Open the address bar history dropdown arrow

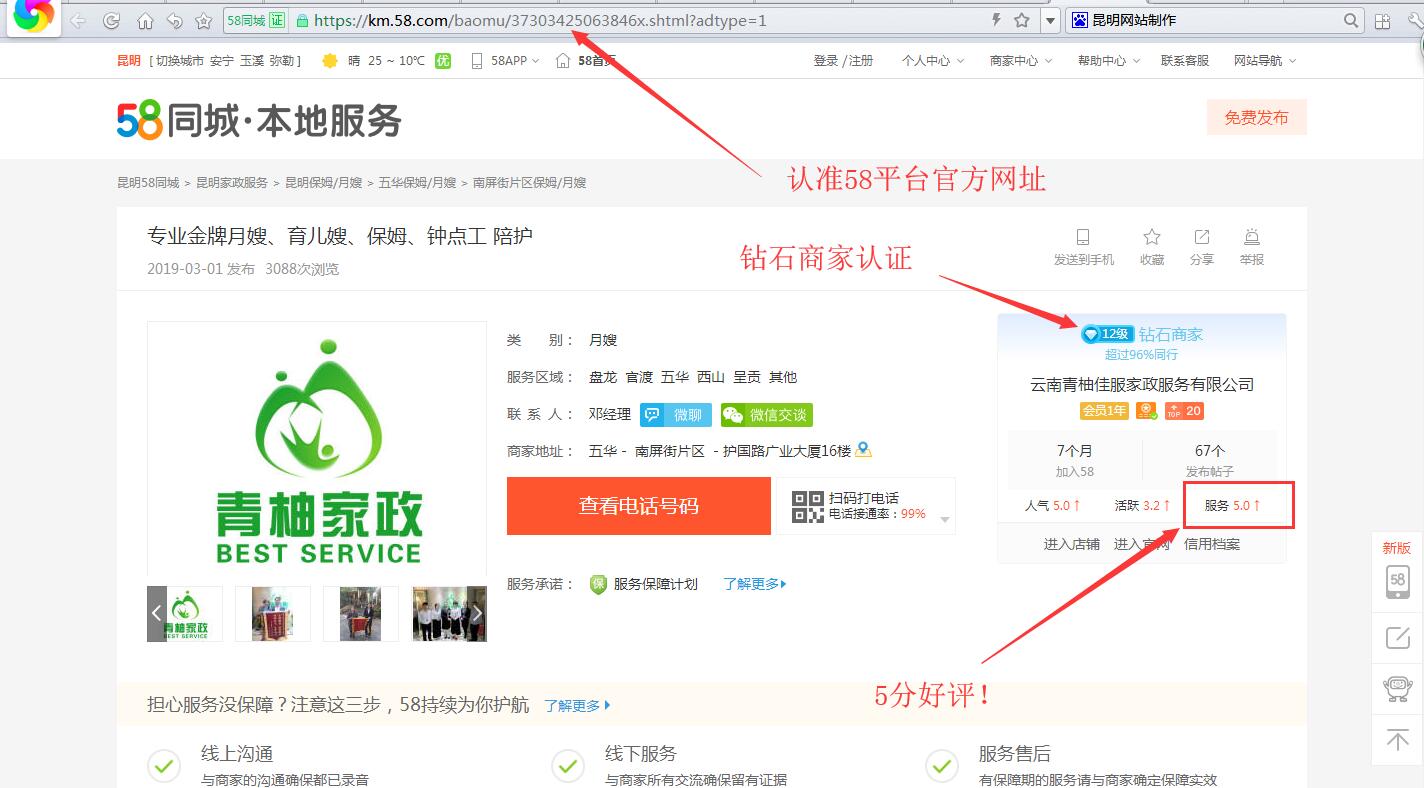(x=1050, y=20)
